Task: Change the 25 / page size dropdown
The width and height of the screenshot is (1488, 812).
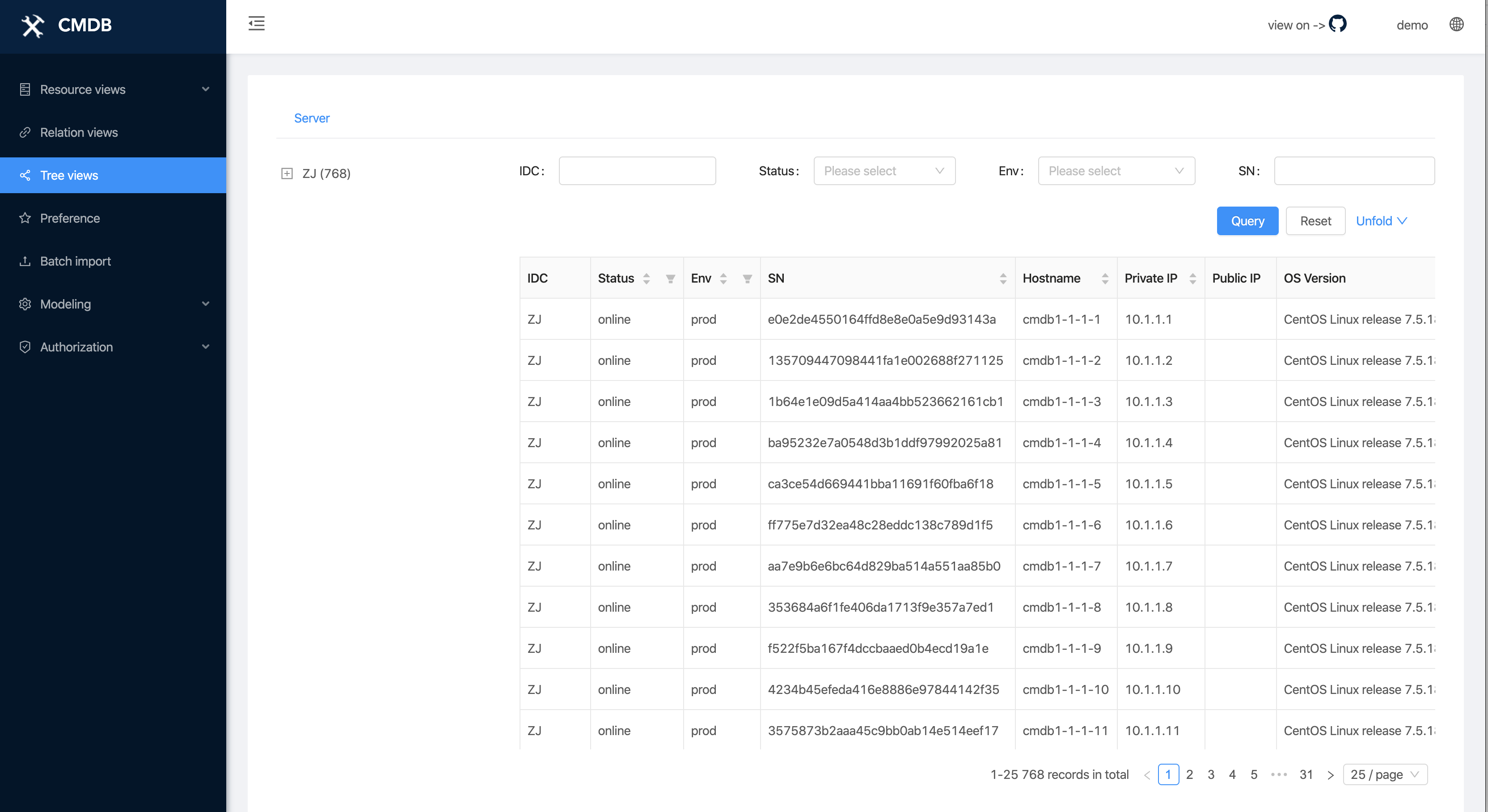Action: [x=1385, y=774]
